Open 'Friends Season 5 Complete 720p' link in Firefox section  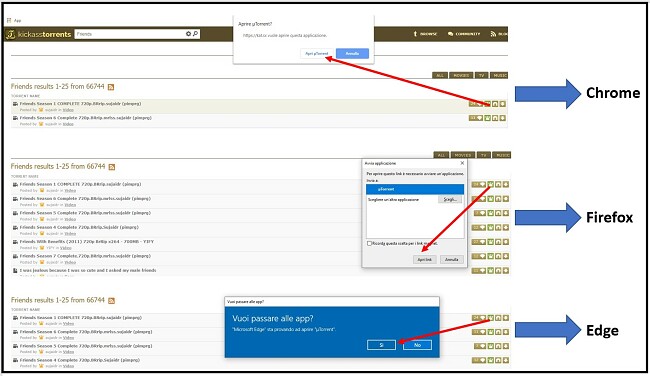click(x=85, y=213)
